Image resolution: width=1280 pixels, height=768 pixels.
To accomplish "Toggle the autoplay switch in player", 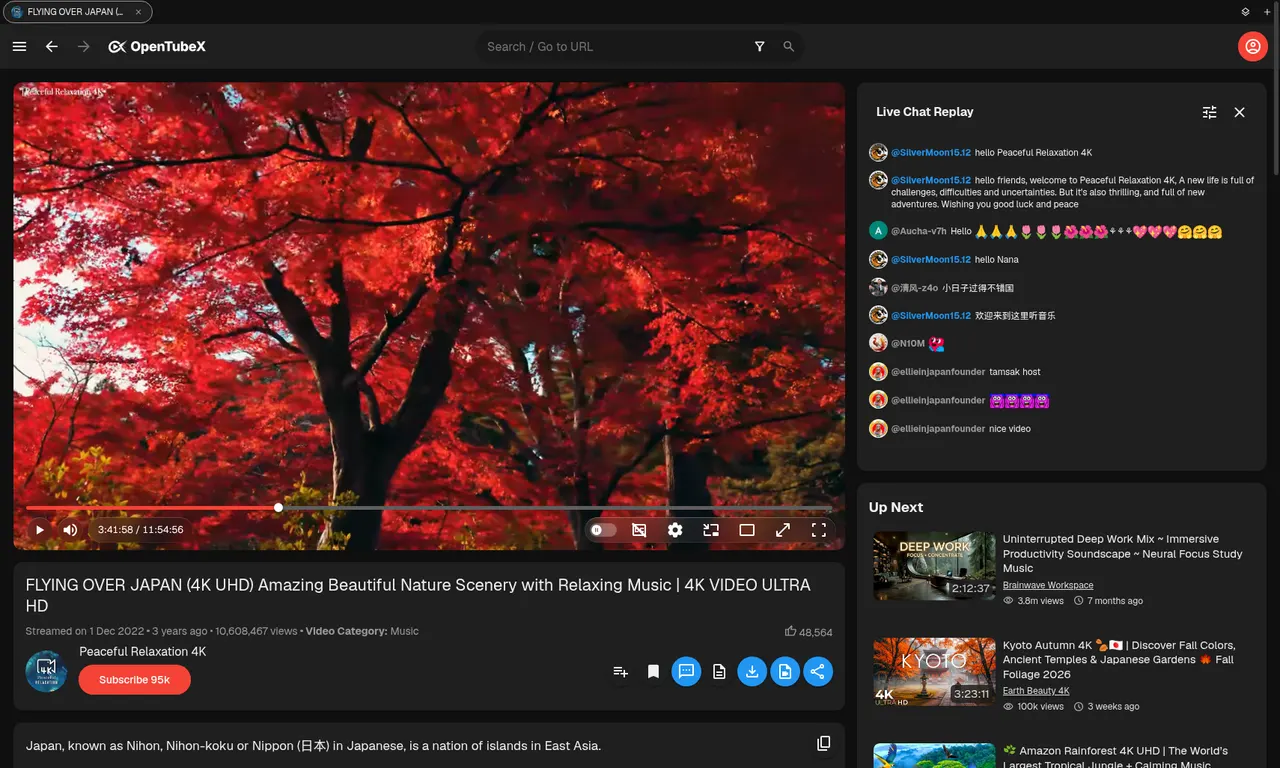I will coord(603,530).
